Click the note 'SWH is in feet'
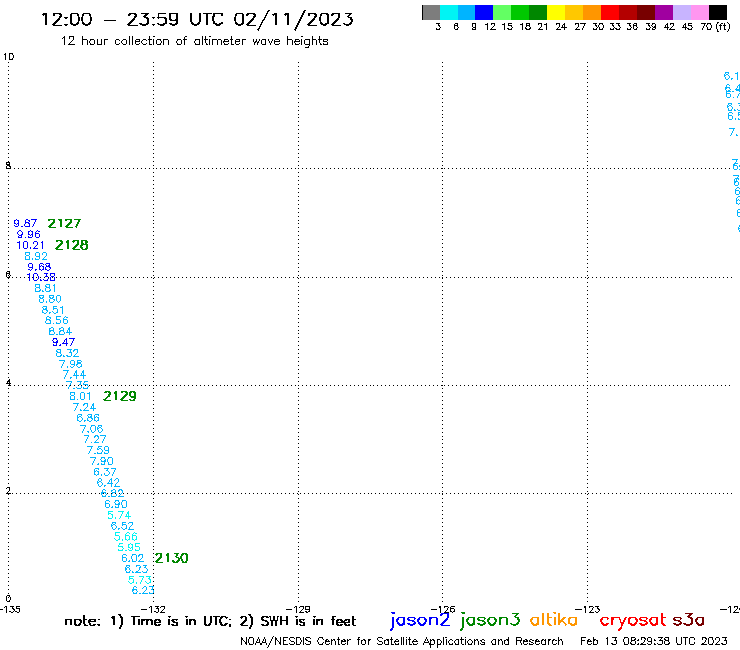Image resolution: width=740 pixels, height=650 pixels. (x=308, y=621)
